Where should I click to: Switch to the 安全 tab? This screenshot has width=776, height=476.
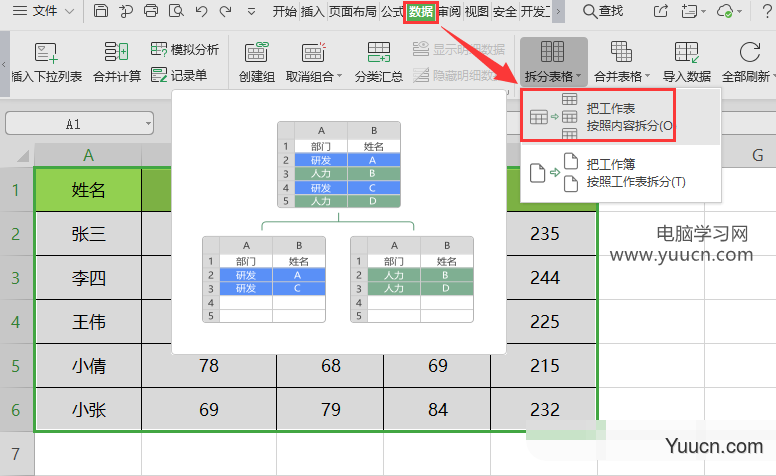point(505,11)
